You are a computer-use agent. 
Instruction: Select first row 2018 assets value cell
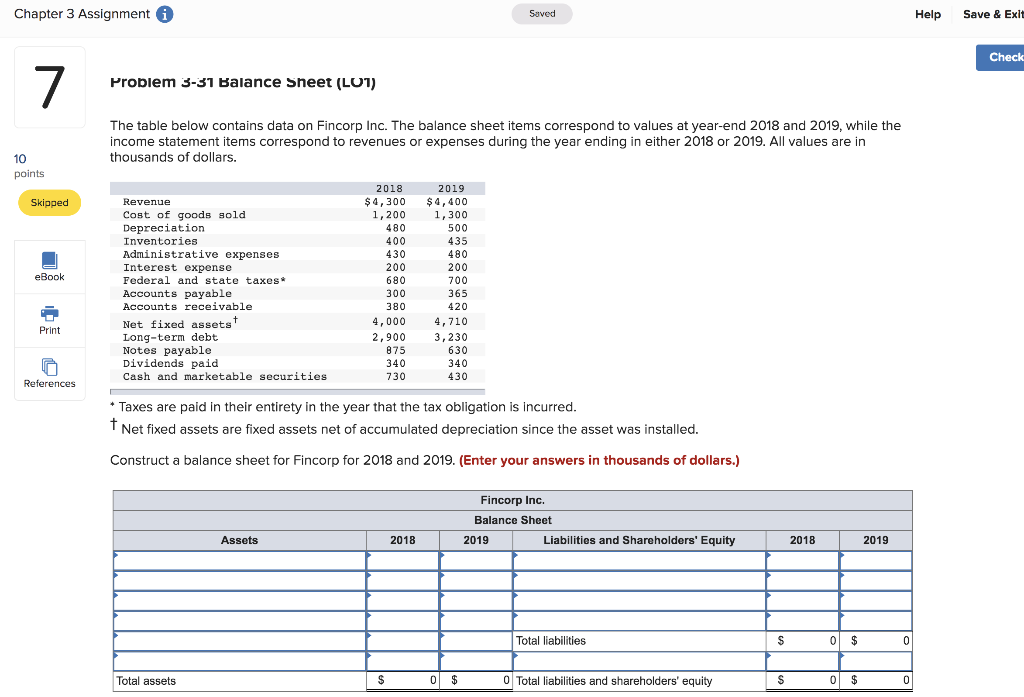coord(403,560)
